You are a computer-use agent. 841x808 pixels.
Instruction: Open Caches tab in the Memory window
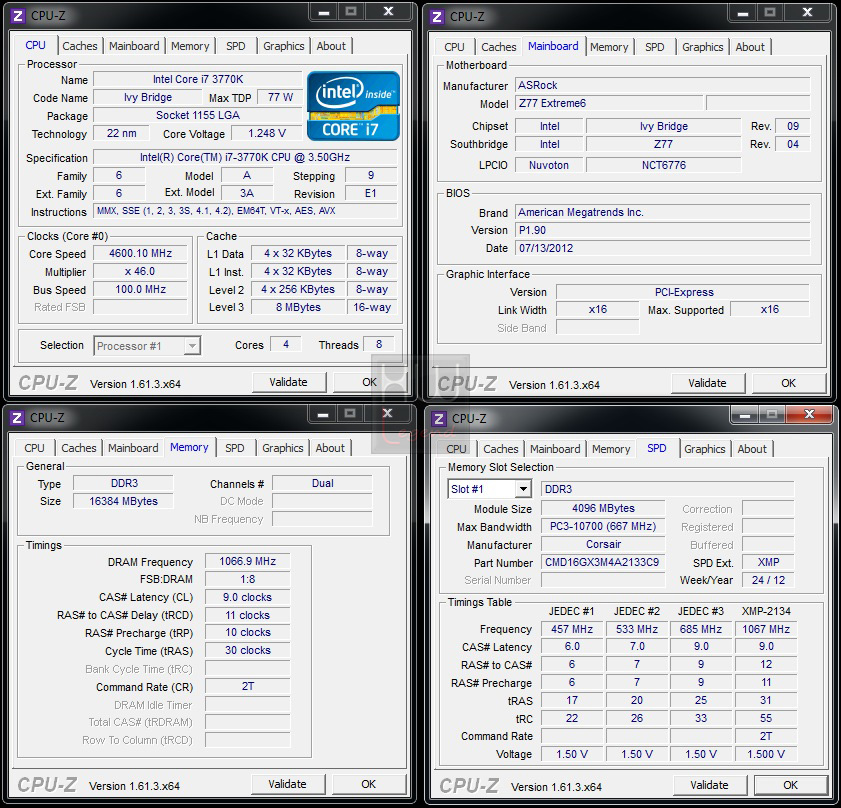pyautogui.click(x=79, y=448)
